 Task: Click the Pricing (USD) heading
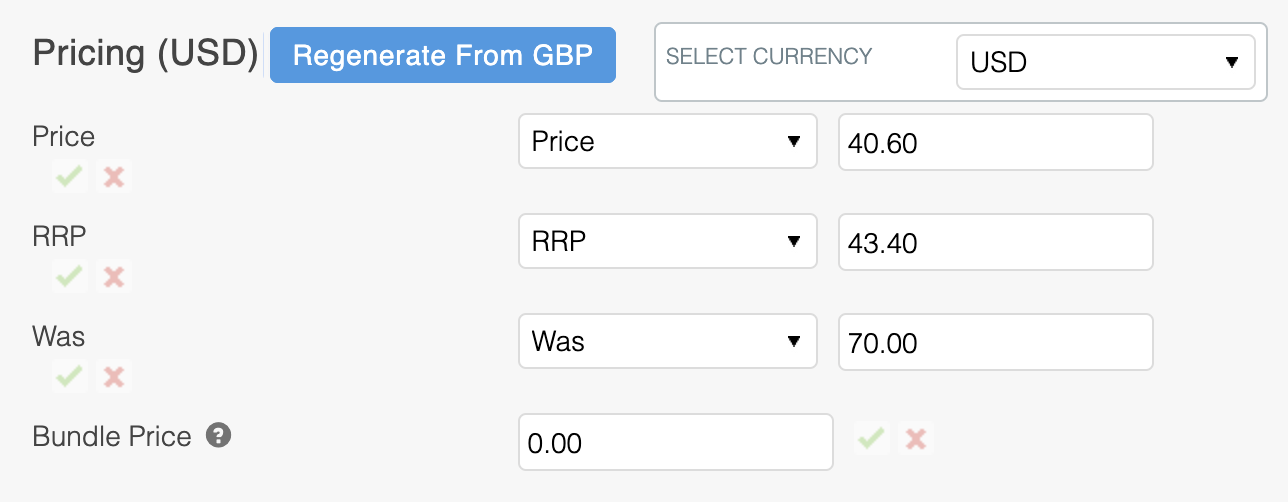(146, 54)
